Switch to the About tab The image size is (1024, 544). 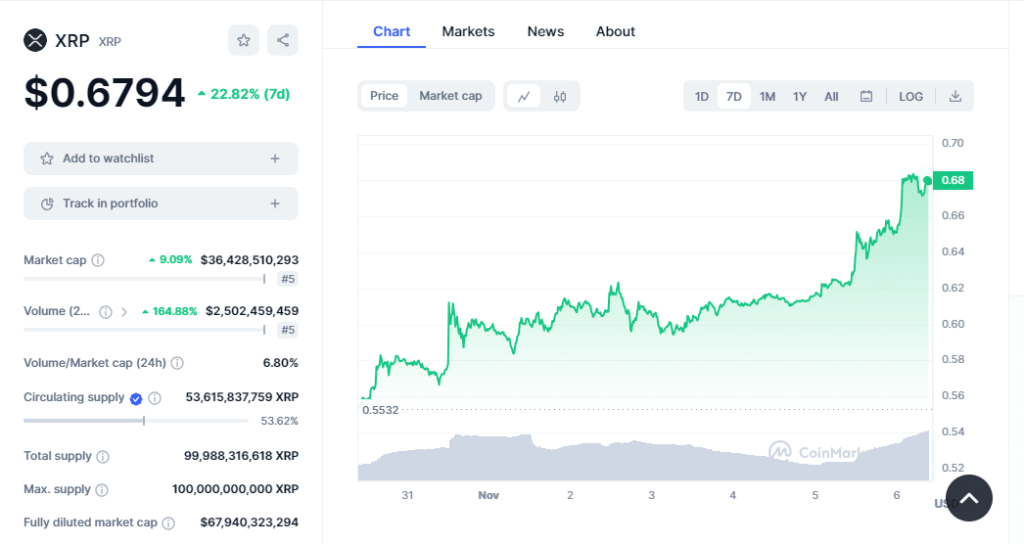click(615, 31)
